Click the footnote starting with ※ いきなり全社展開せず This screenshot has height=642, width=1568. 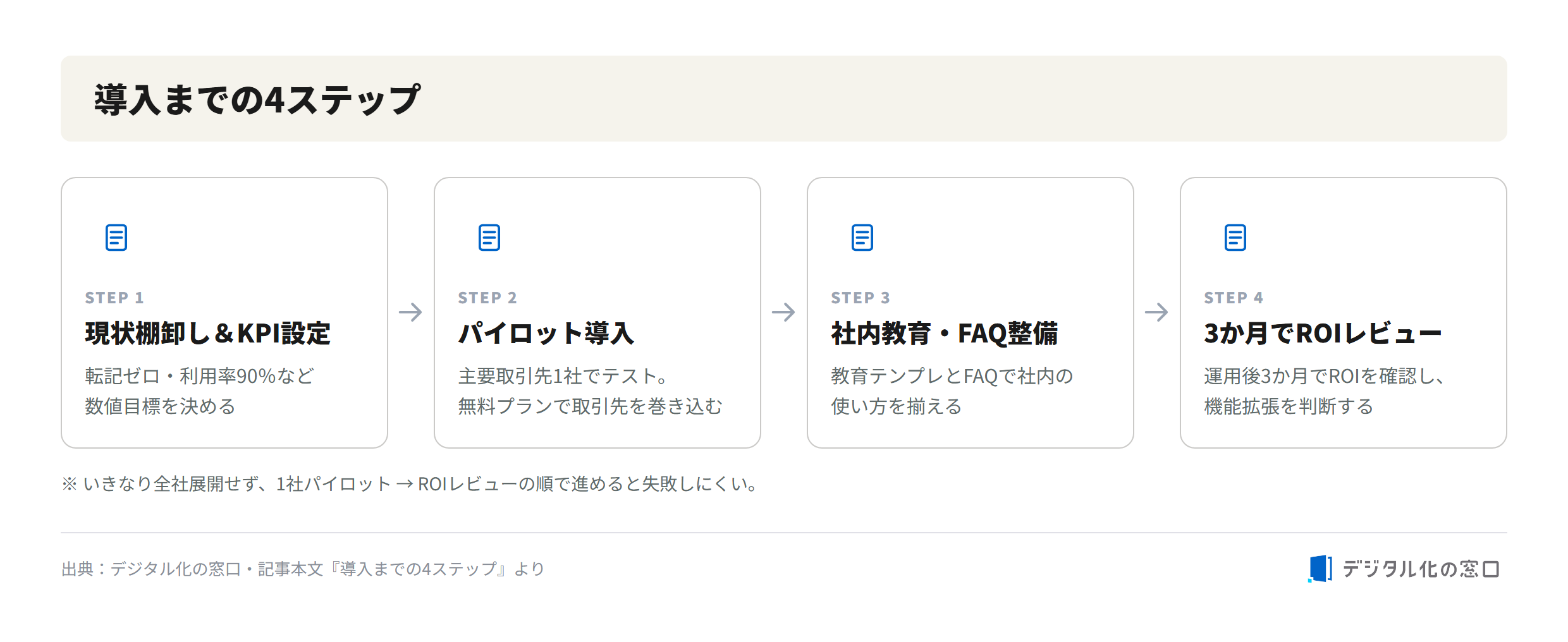(410, 484)
